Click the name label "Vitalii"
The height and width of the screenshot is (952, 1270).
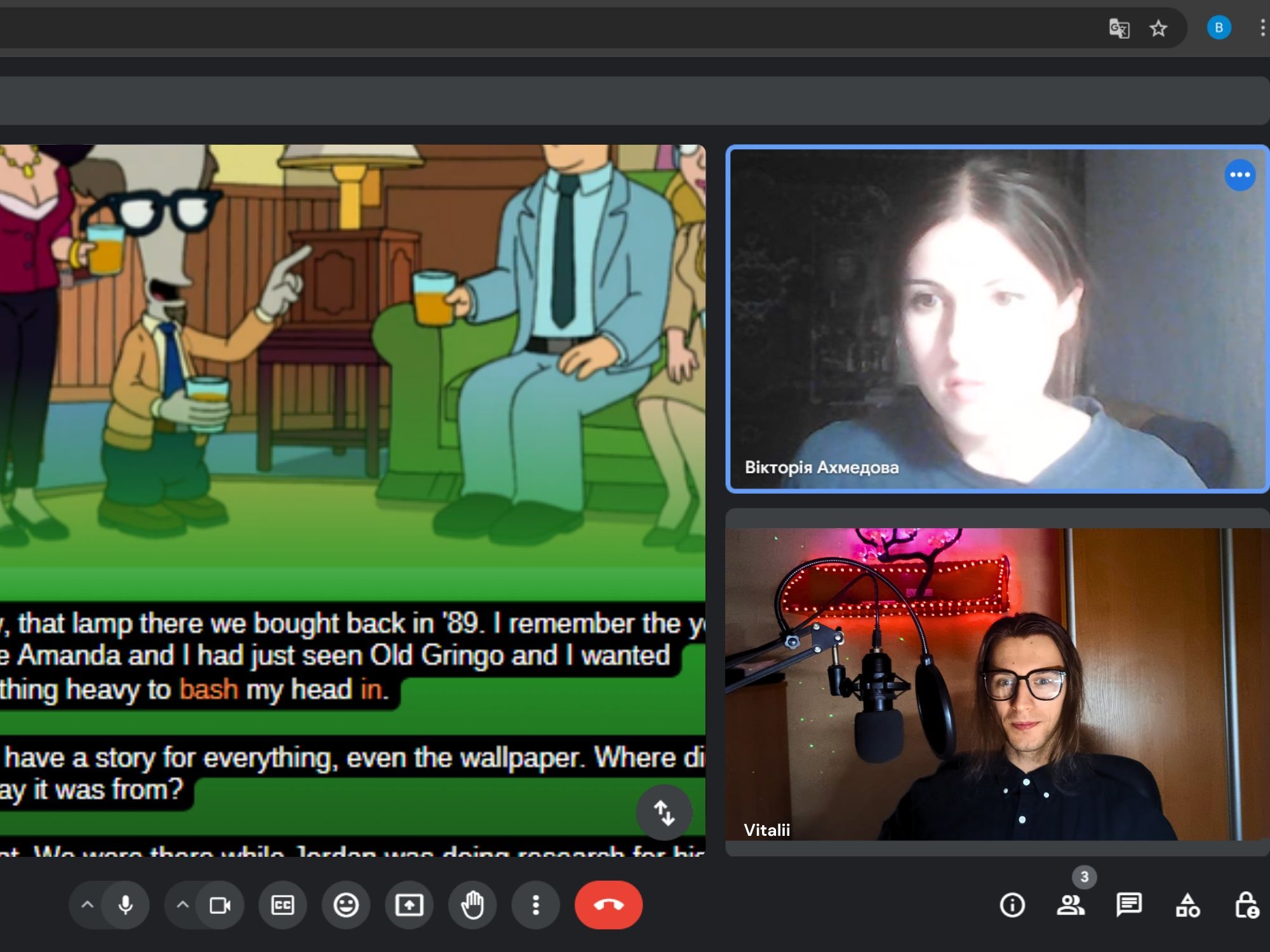click(767, 830)
